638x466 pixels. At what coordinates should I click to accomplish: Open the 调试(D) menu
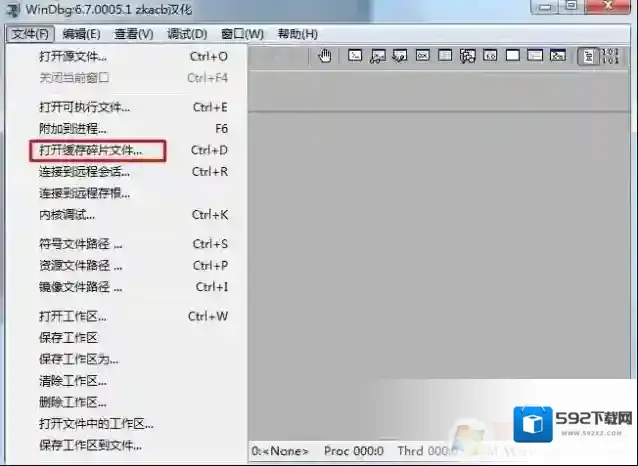pyautogui.click(x=186, y=34)
